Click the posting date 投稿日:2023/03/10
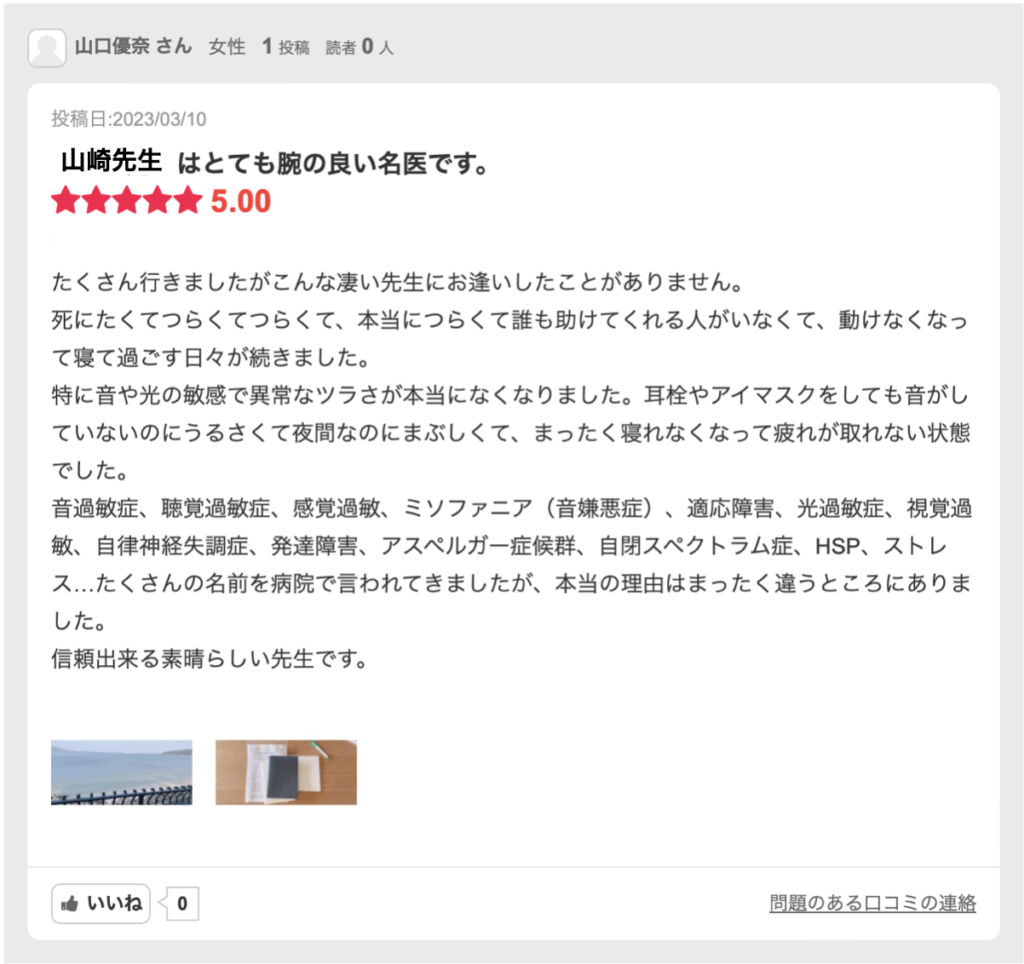The height and width of the screenshot is (964, 1024). [129, 119]
